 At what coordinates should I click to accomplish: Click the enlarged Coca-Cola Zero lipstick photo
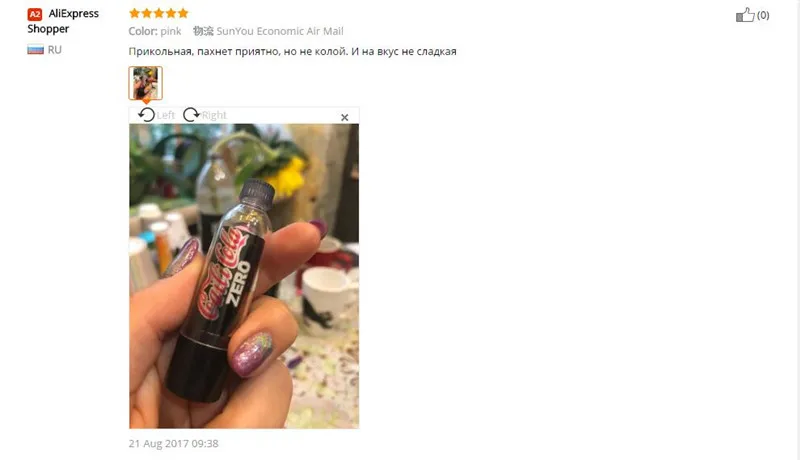(x=244, y=276)
